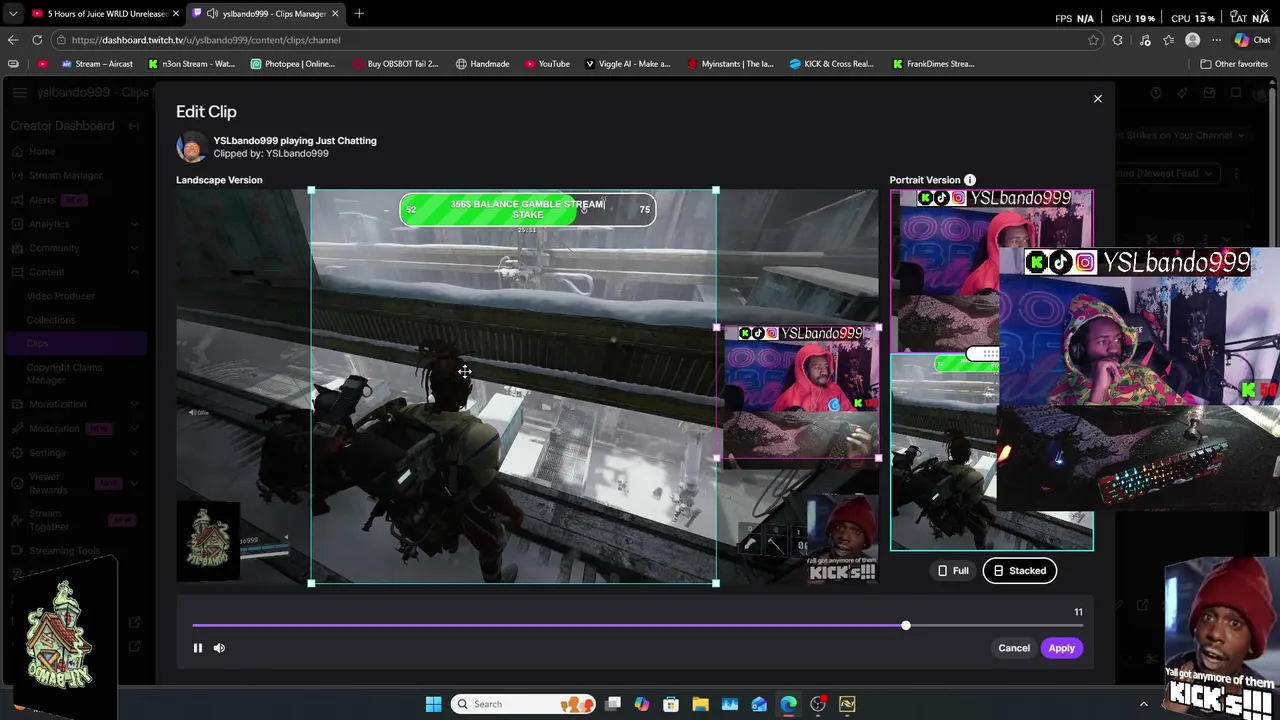Open Video Producer in sidebar
The width and height of the screenshot is (1280, 720).
coord(61,296)
